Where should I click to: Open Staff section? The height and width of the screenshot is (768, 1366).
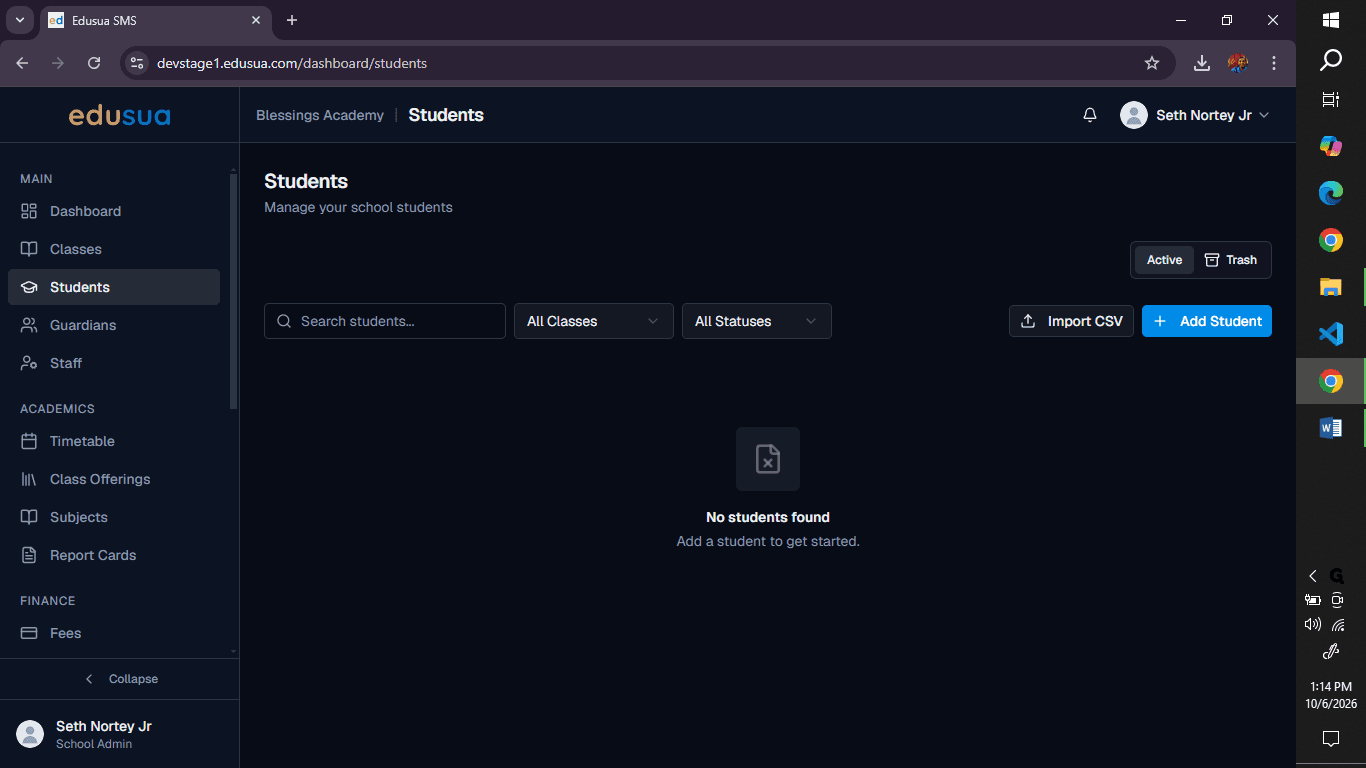tap(114, 363)
